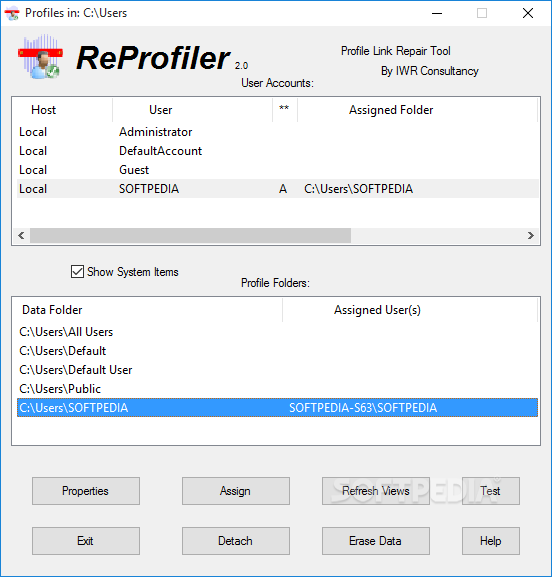Sort by the Host column header
This screenshot has height=577, width=552.
(x=63, y=110)
